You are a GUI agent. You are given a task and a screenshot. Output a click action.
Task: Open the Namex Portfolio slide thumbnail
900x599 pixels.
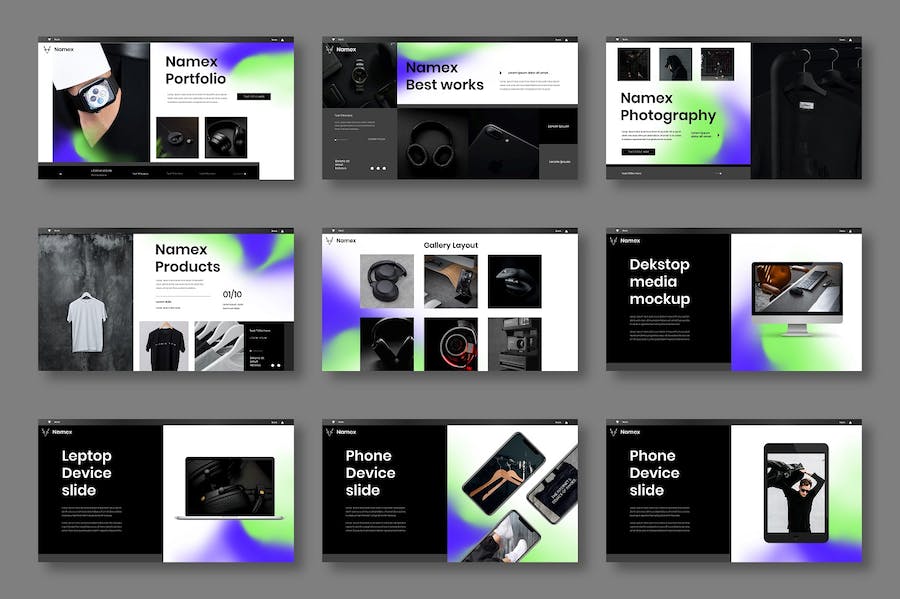(166, 110)
